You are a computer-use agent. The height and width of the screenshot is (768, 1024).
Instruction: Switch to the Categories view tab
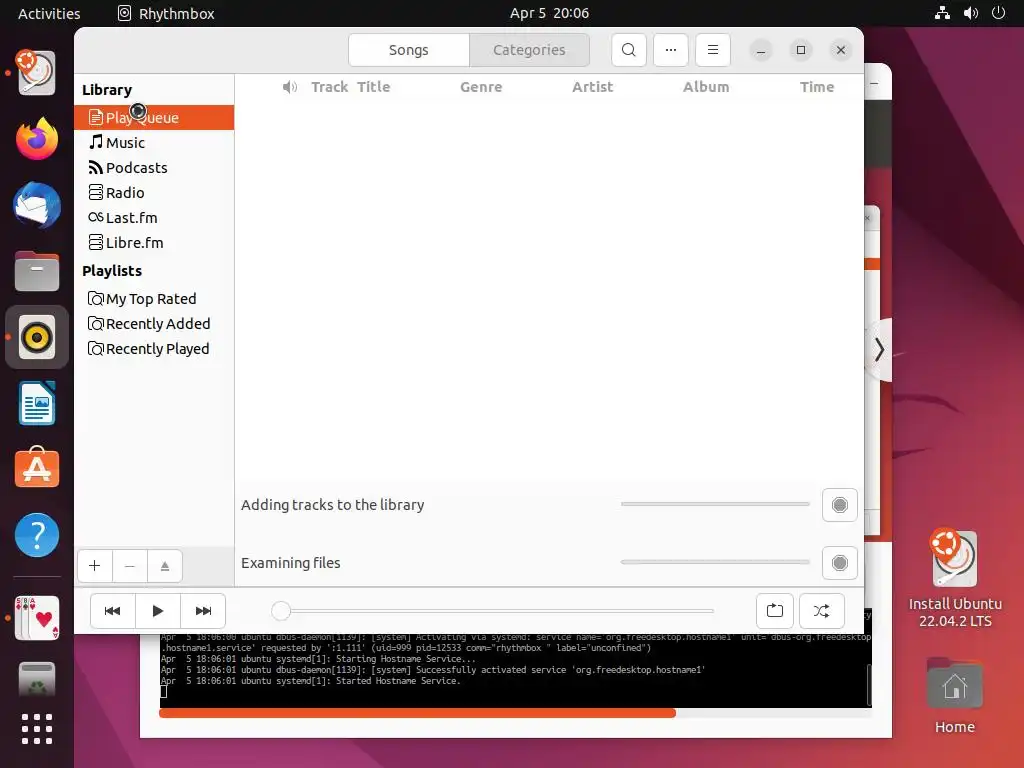pos(529,50)
